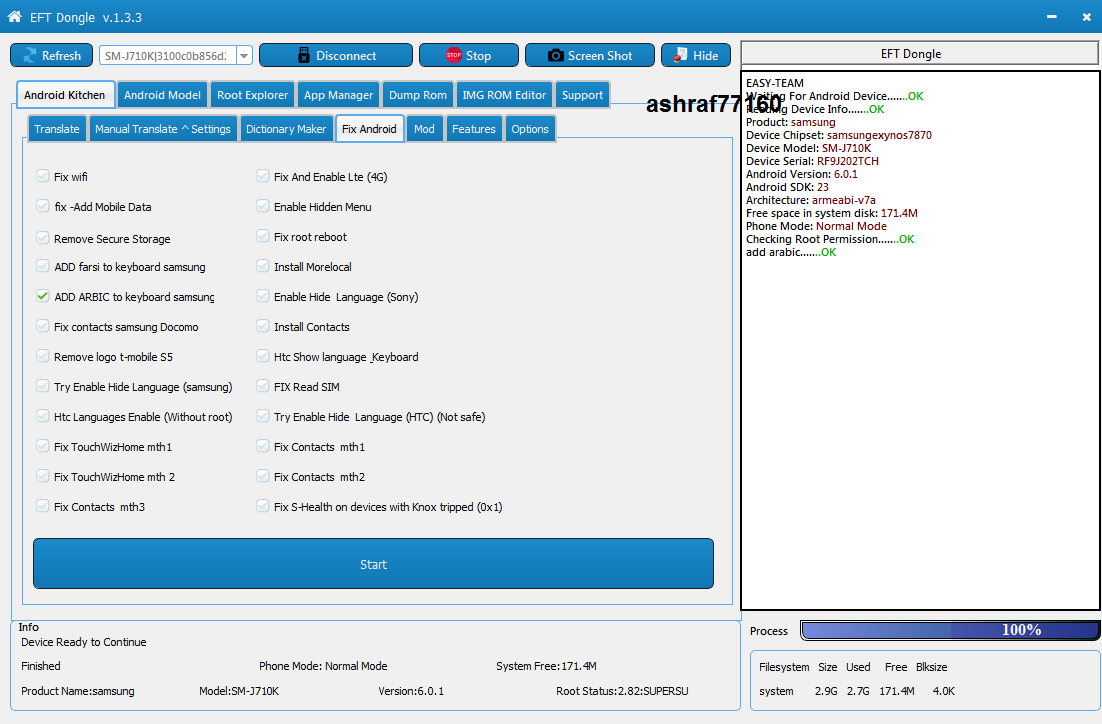Click the 'add arabic.......OK' log line
Viewport: 1102px width, 724px height.
coord(791,252)
